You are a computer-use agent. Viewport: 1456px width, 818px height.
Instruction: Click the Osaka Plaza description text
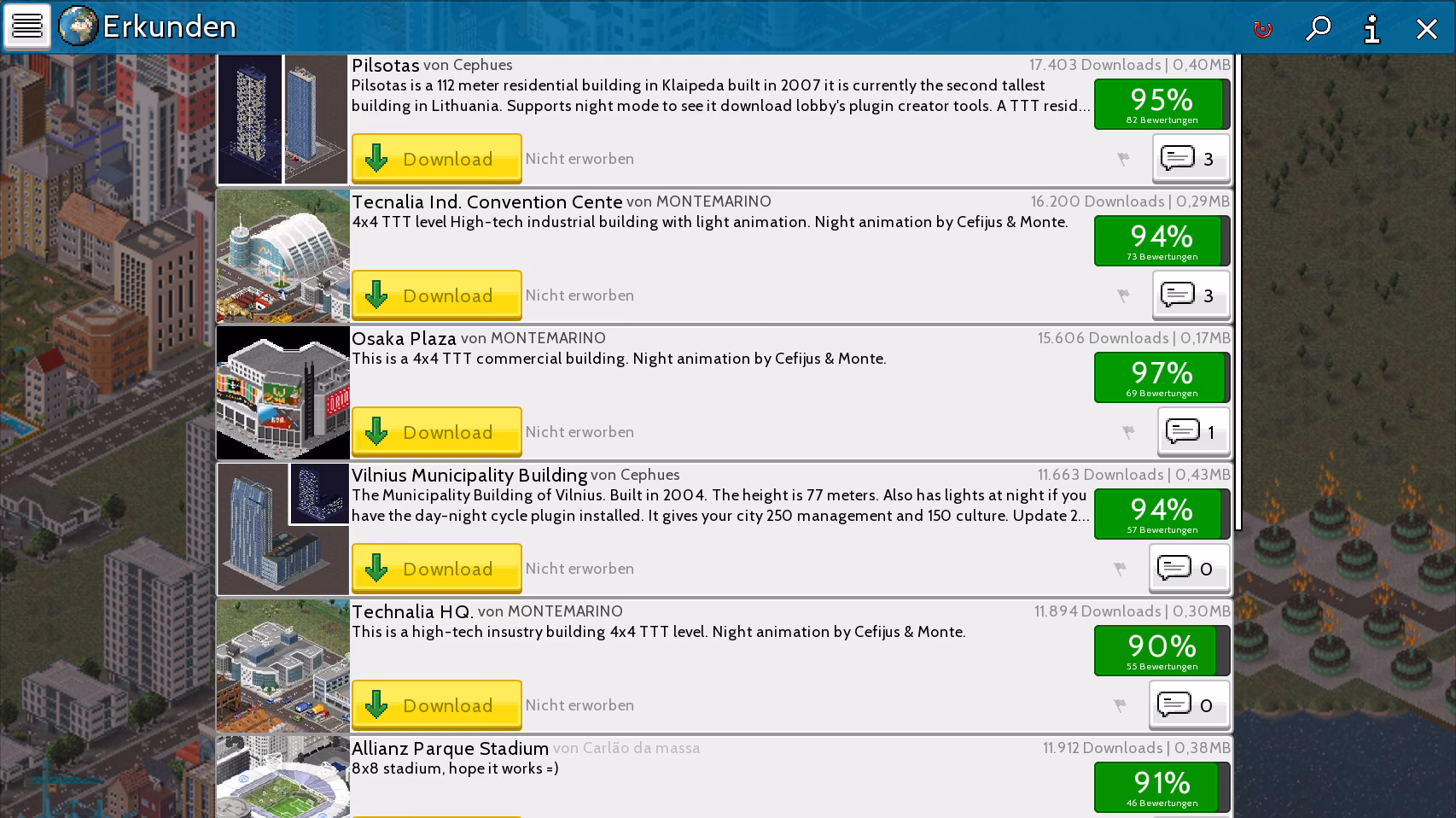(619, 359)
